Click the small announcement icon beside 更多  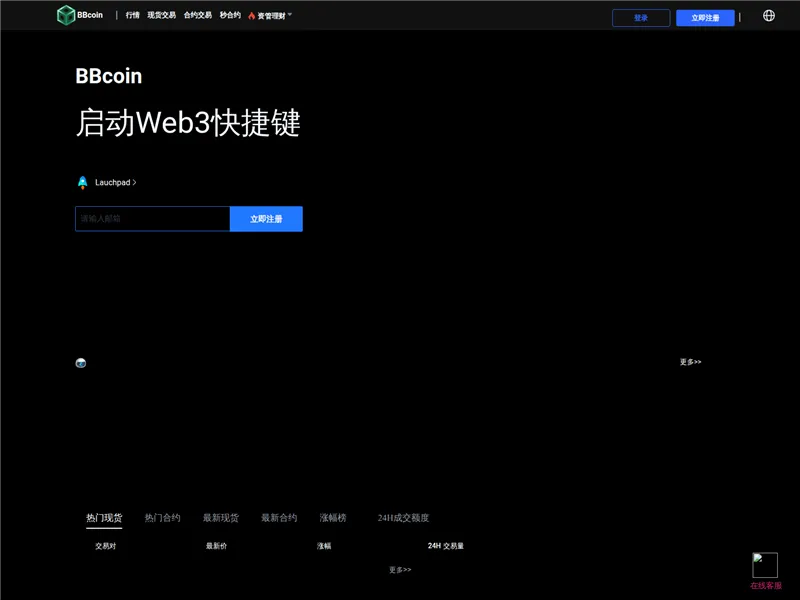pyautogui.click(x=81, y=363)
